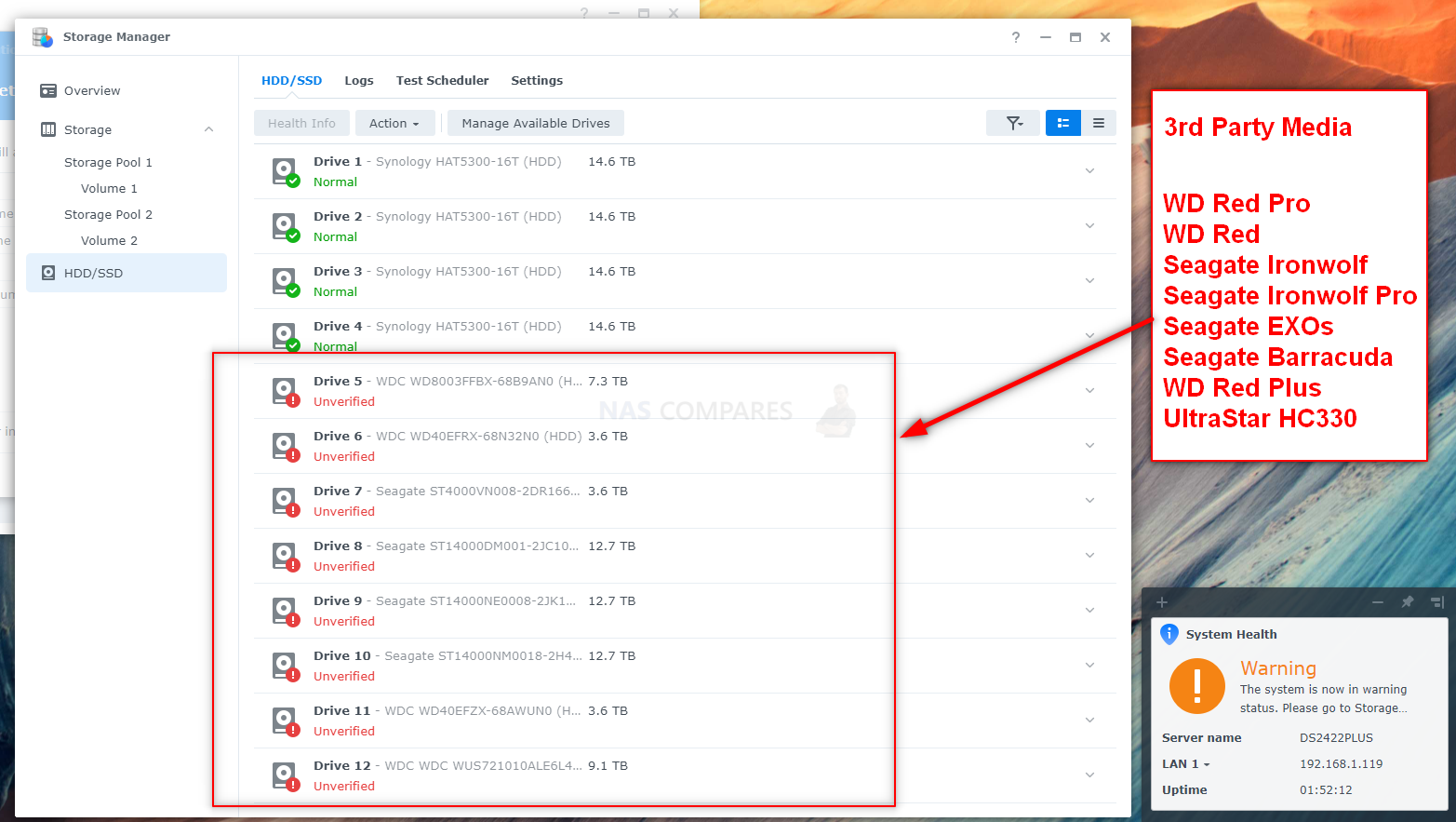Viewport: 1456px width, 822px height.
Task: Click the Drive 5 Unverified status text
Action: (344, 402)
